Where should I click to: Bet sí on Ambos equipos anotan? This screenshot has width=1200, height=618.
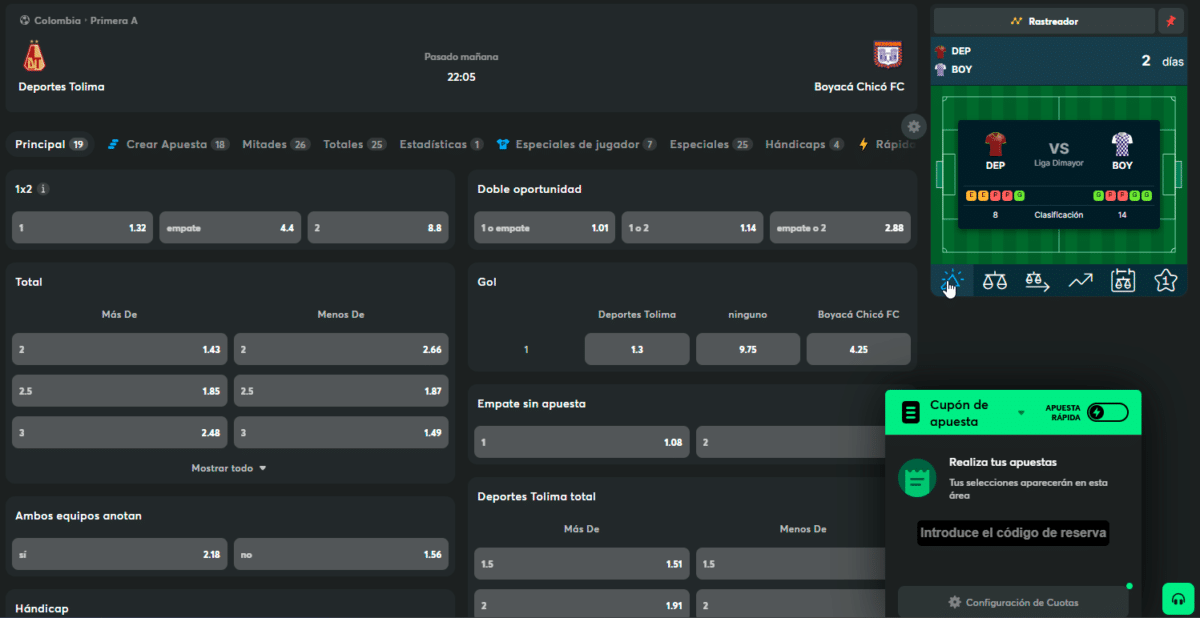pos(119,554)
